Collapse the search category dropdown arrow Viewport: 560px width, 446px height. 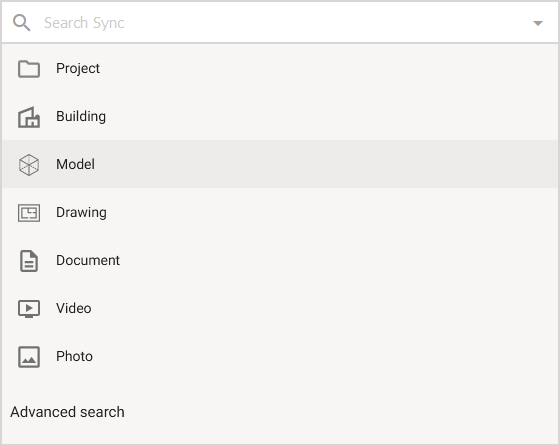pyautogui.click(x=538, y=23)
